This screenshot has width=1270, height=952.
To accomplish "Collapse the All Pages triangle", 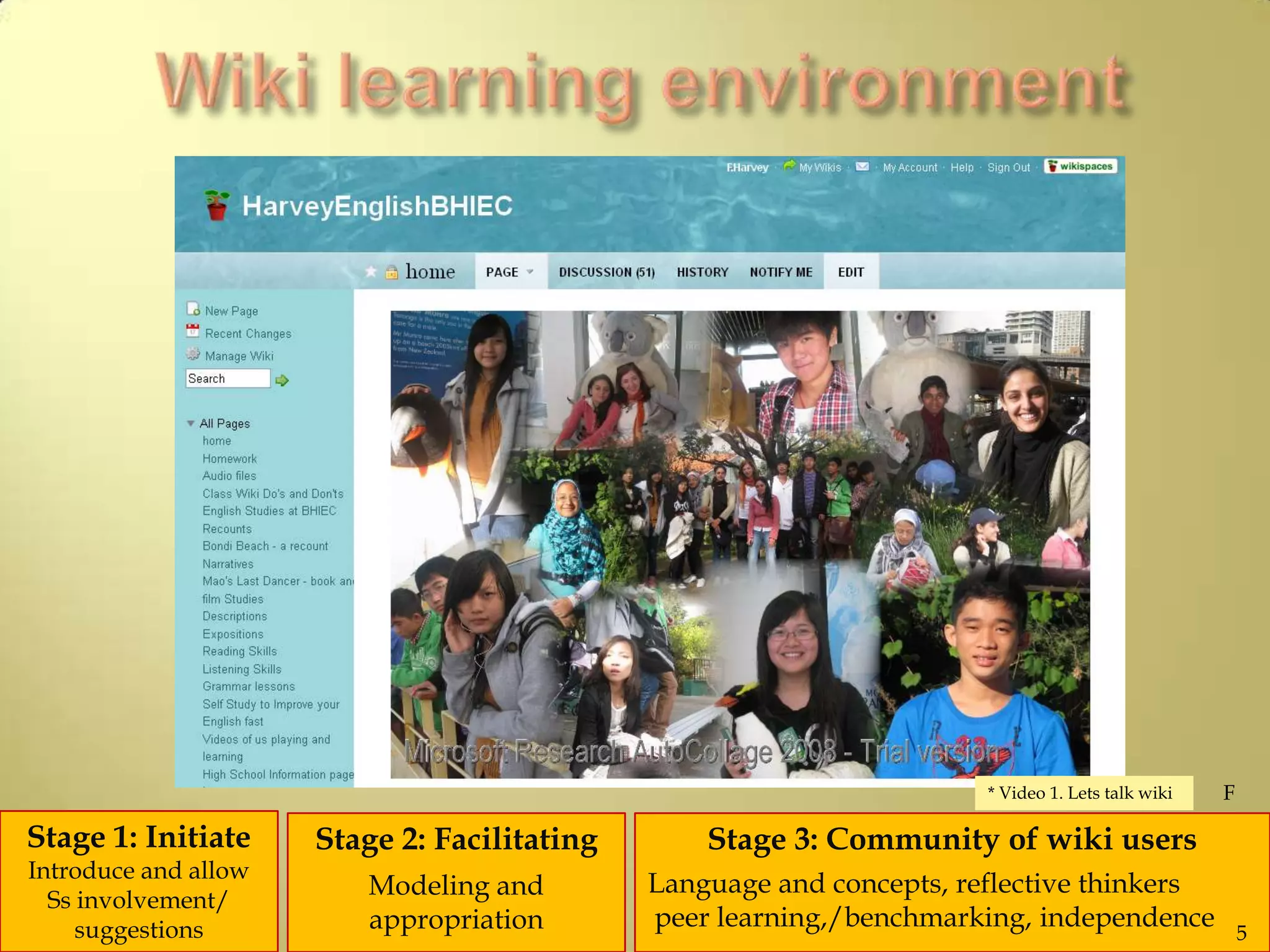I will coord(191,423).
